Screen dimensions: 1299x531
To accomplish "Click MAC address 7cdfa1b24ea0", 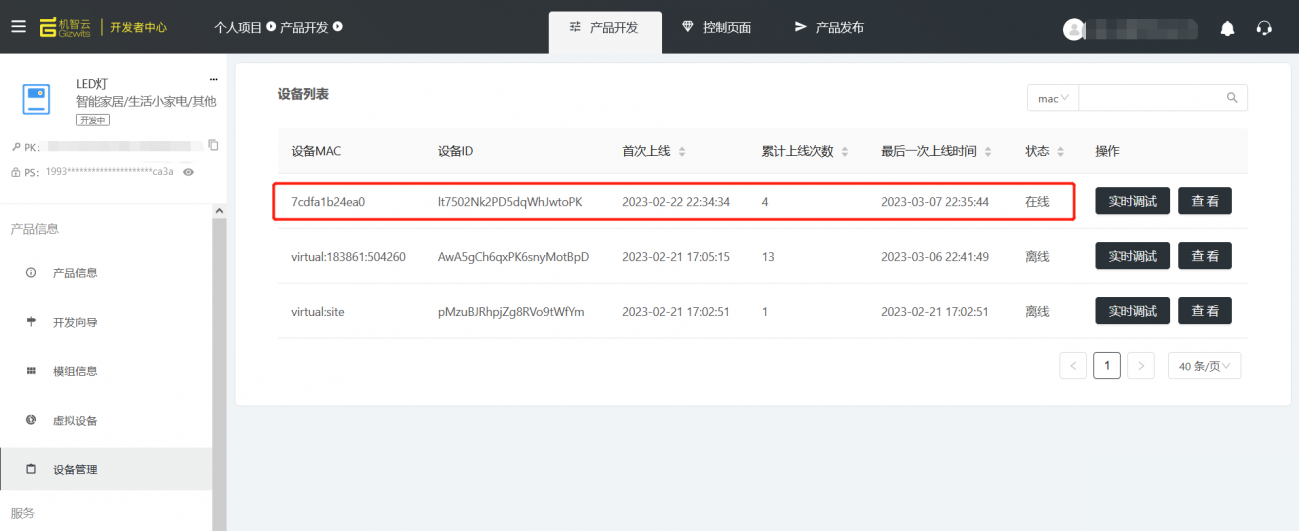I will click(x=328, y=201).
